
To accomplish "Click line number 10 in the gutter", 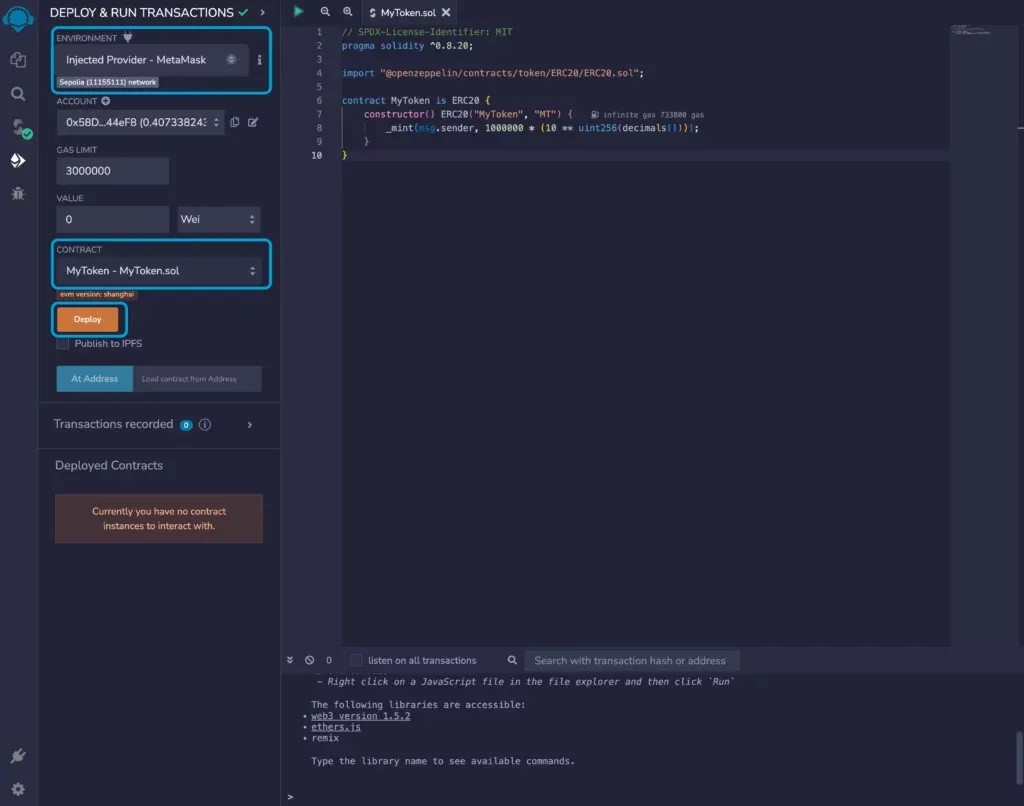I will pyautogui.click(x=317, y=155).
